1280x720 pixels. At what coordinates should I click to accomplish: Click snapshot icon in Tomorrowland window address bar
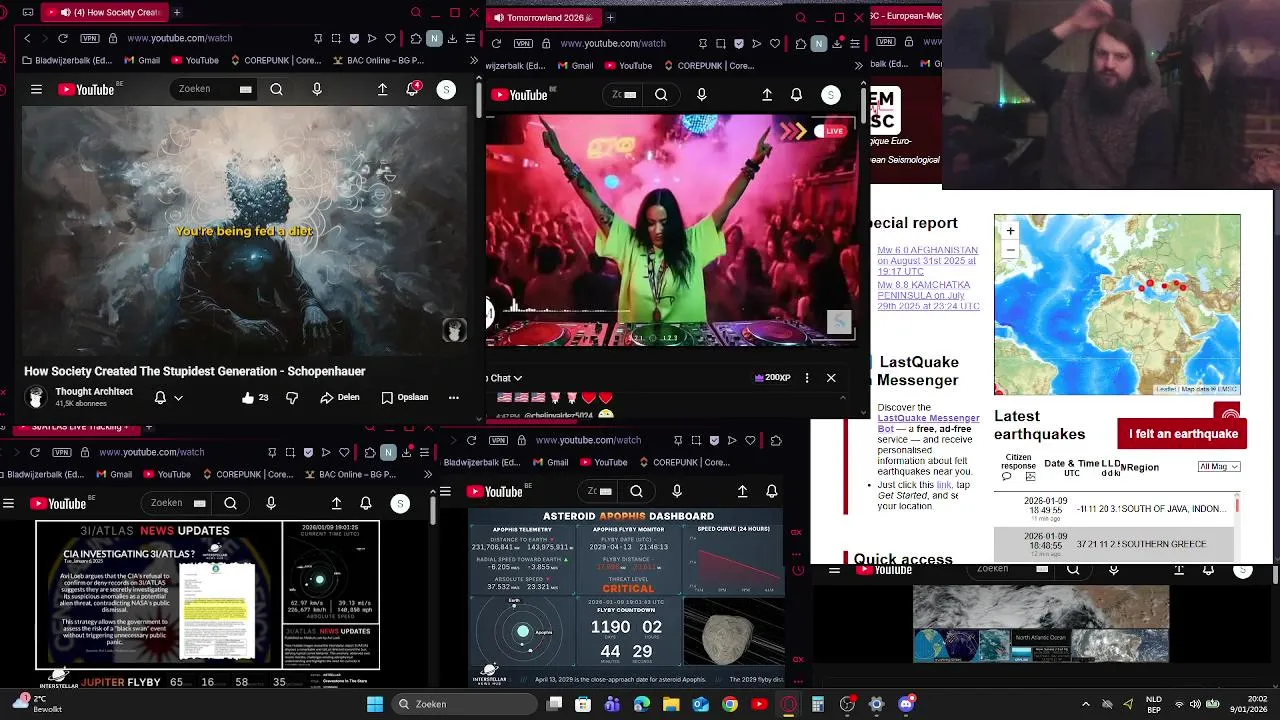[720, 43]
